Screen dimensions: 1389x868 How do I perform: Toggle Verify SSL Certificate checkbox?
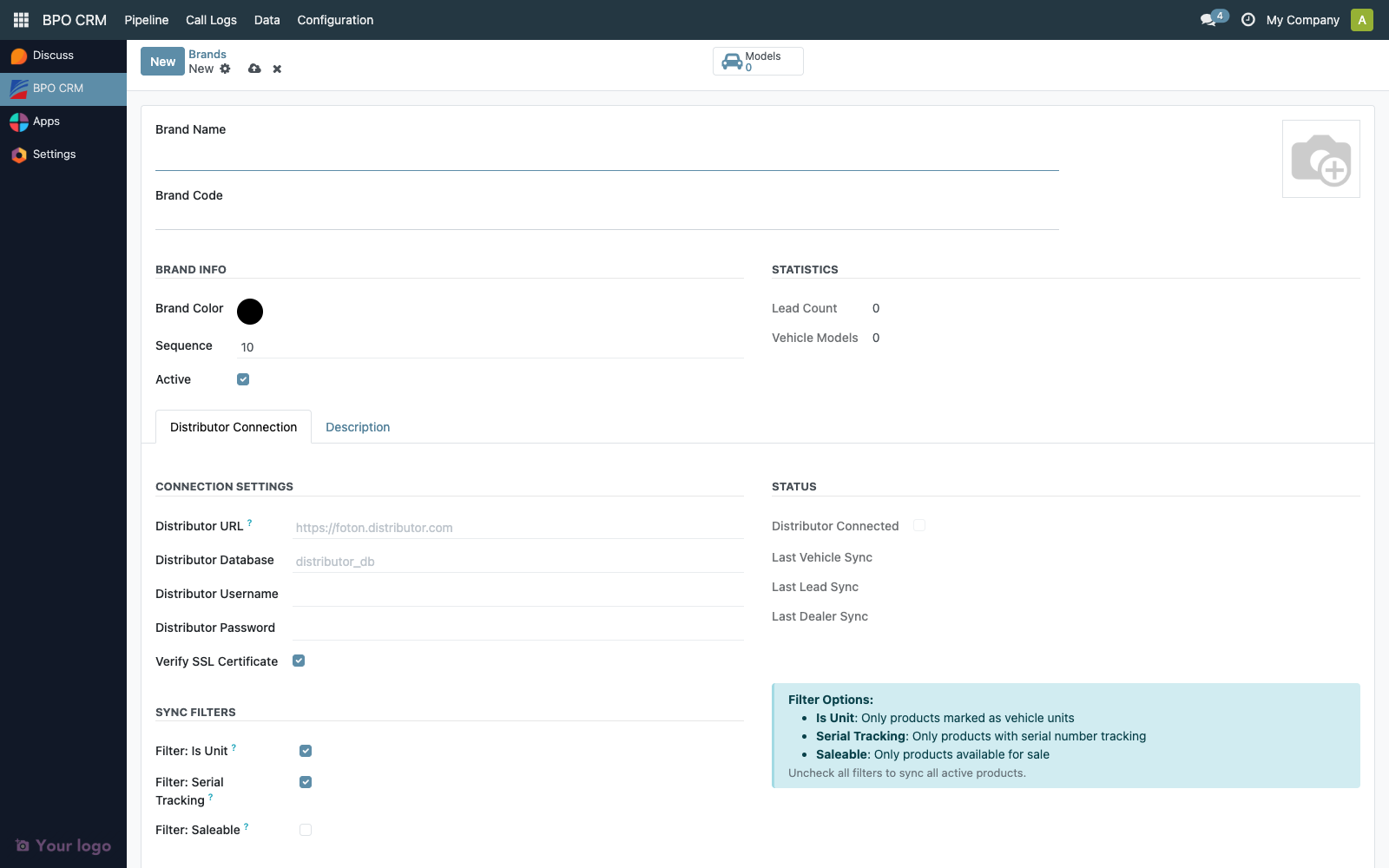click(x=299, y=661)
